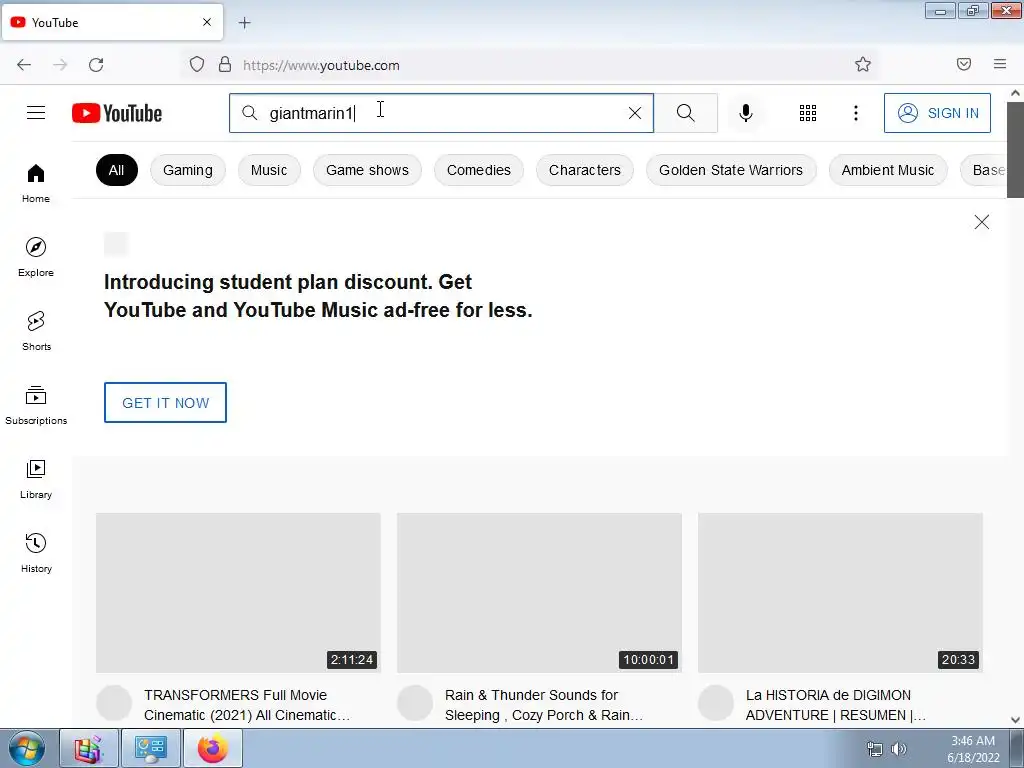Click the network tray icon
The image size is (1024, 768).
[x=874, y=748]
